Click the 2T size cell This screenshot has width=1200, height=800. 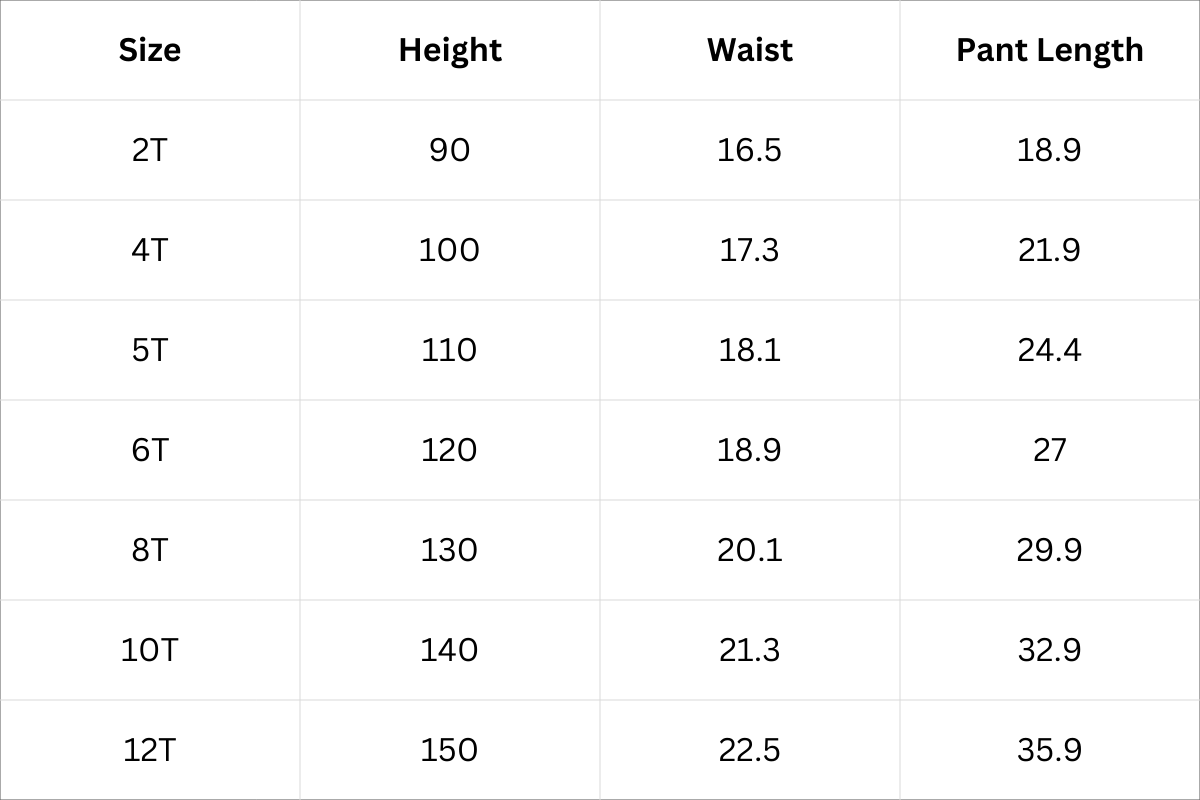[150, 150]
